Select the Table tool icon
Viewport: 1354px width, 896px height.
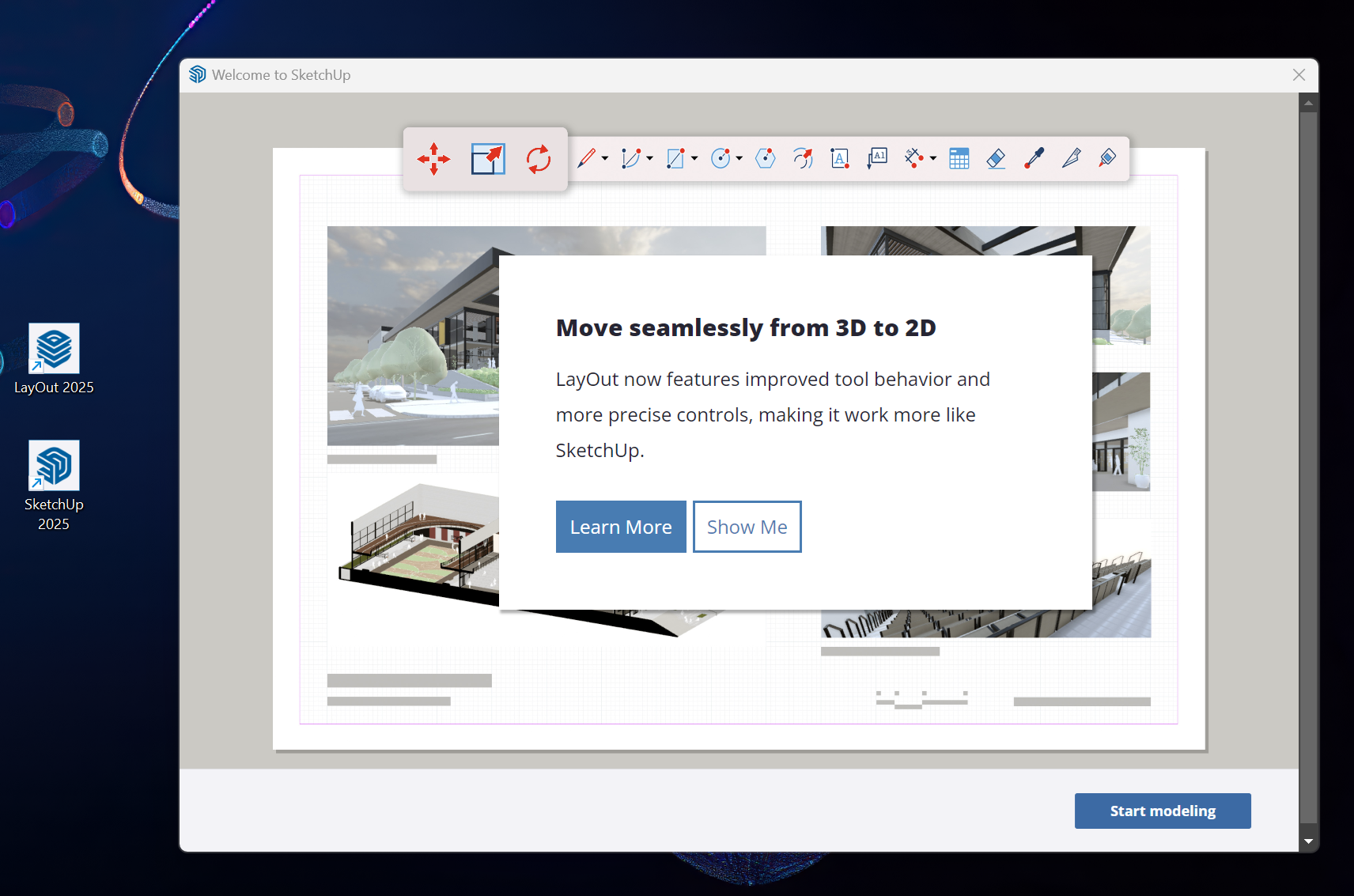959,158
